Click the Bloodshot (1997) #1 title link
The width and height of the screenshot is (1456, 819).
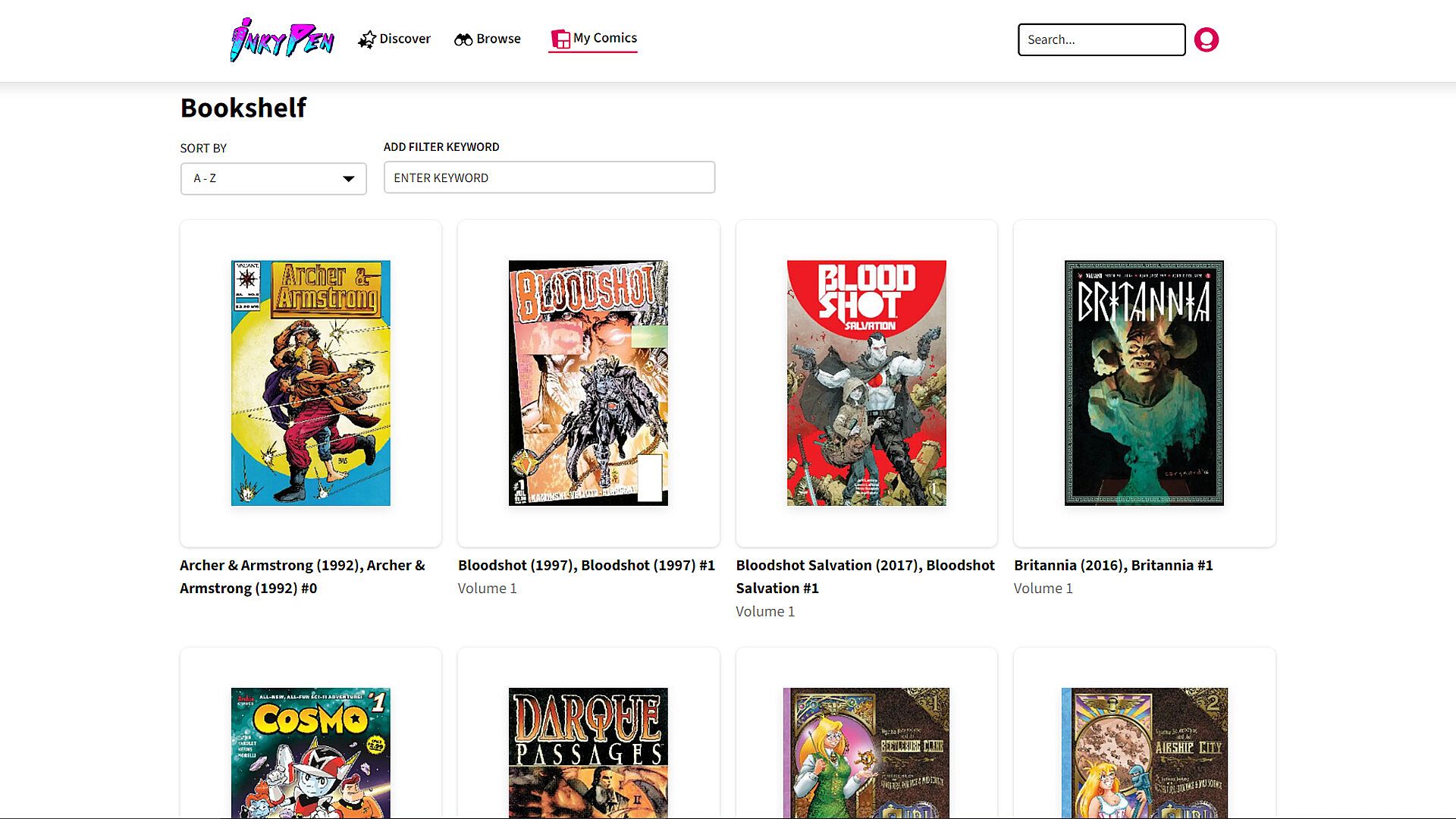tap(585, 565)
